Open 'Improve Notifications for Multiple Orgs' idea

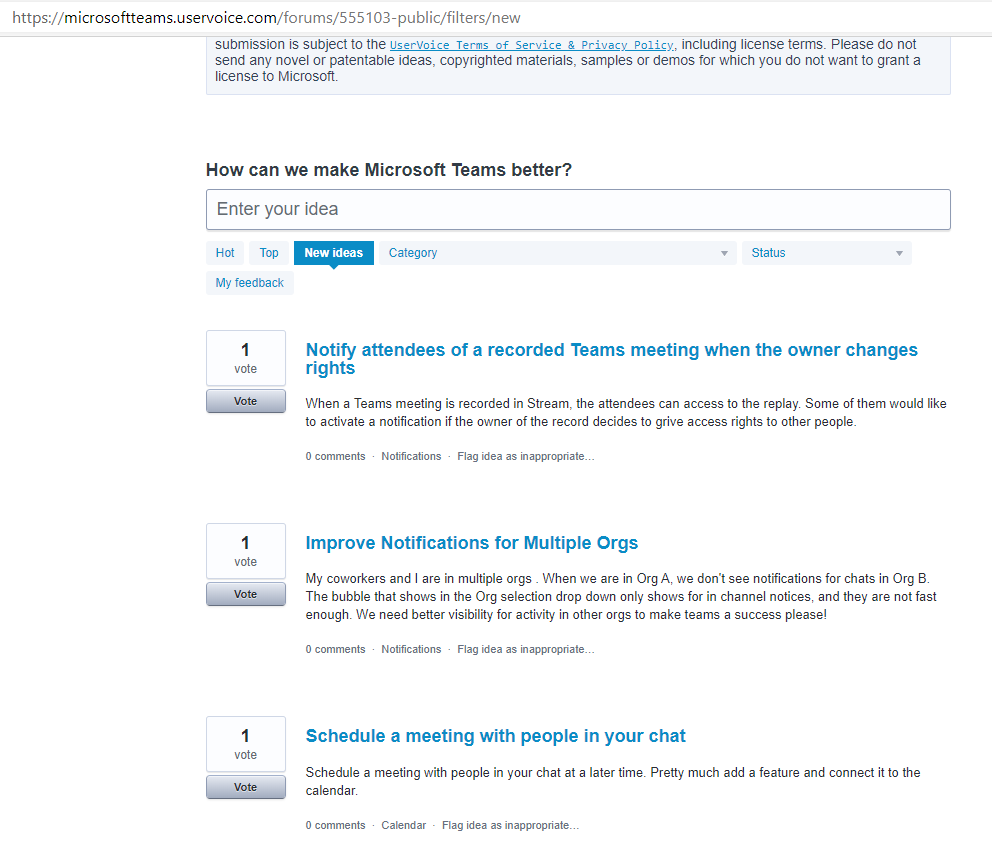[x=471, y=543]
